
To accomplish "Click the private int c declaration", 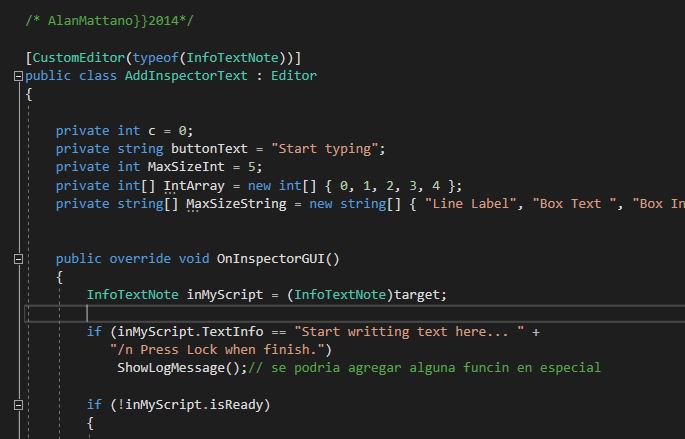I will pos(125,131).
